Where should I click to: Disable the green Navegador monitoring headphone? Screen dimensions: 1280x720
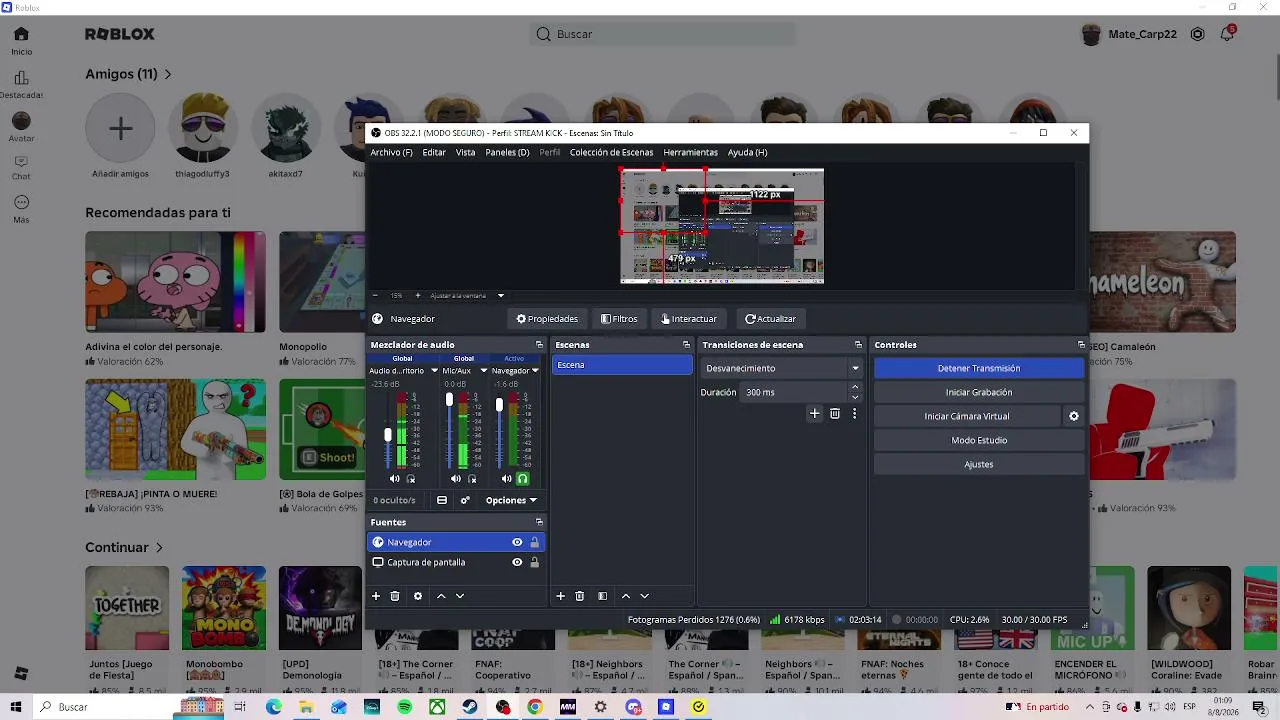click(522, 479)
